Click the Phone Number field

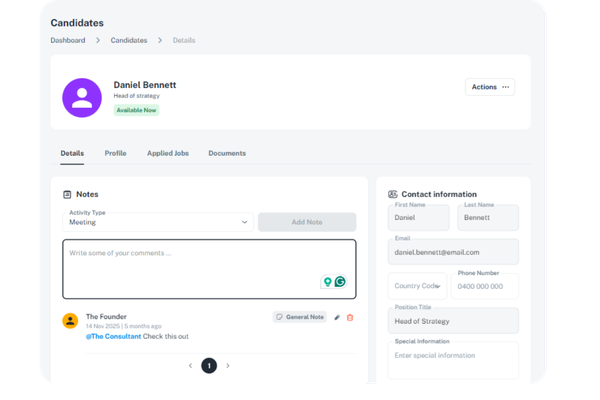(x=485, y=286)
